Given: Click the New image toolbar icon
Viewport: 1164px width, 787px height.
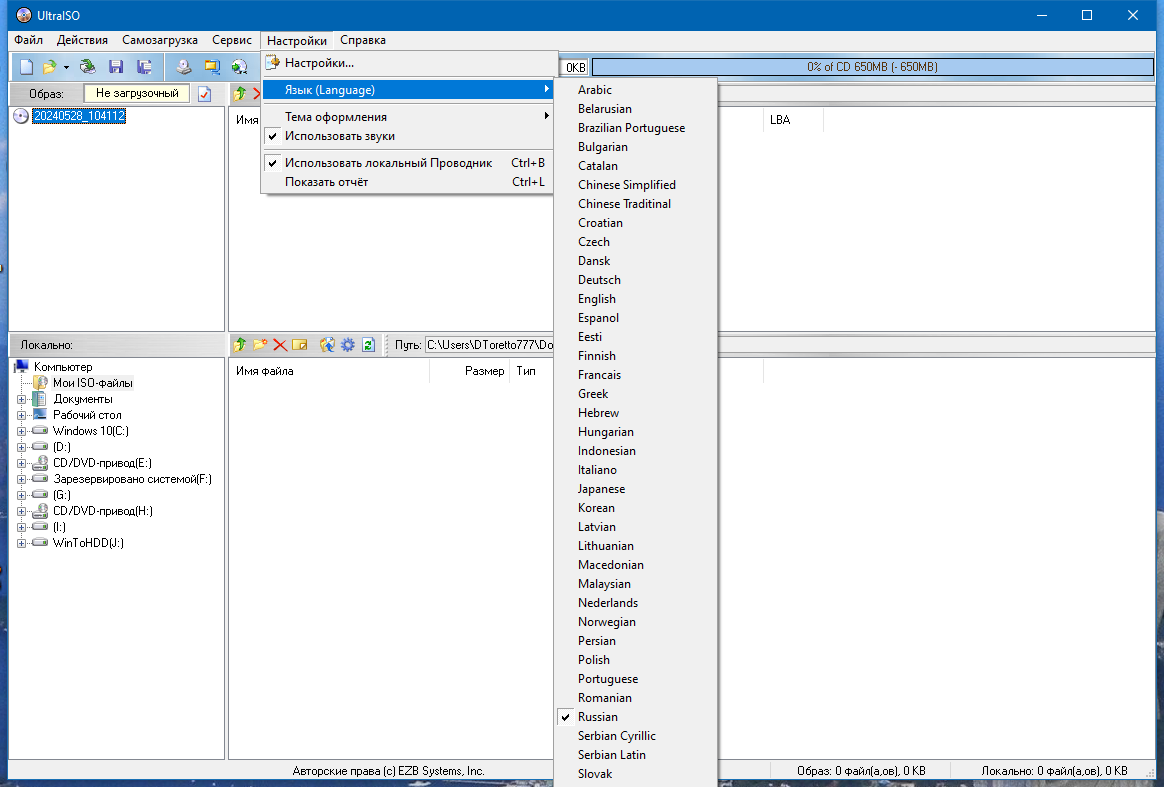Looking at the screenshot, I should (27, 68).
